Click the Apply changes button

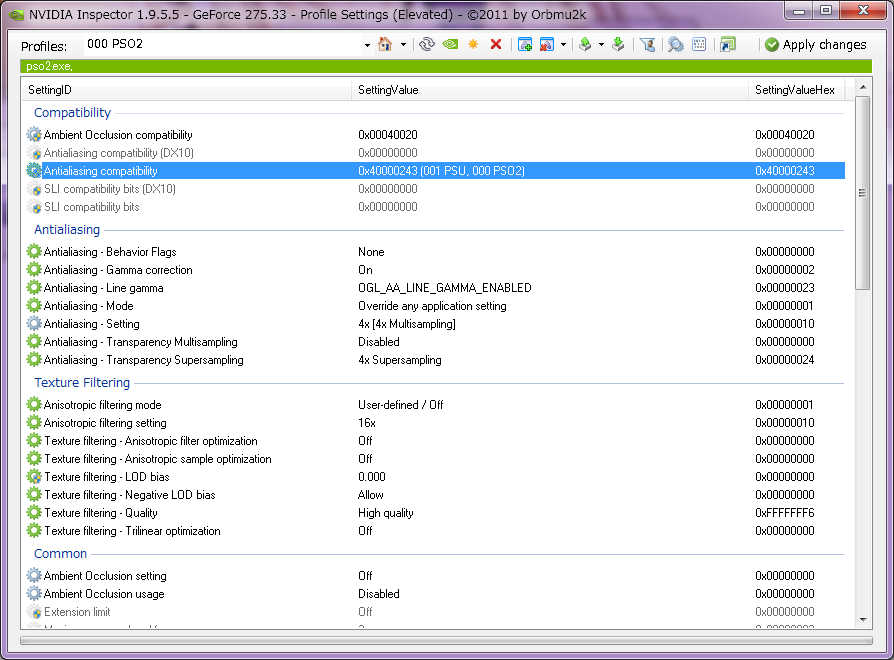pos(816,44)
